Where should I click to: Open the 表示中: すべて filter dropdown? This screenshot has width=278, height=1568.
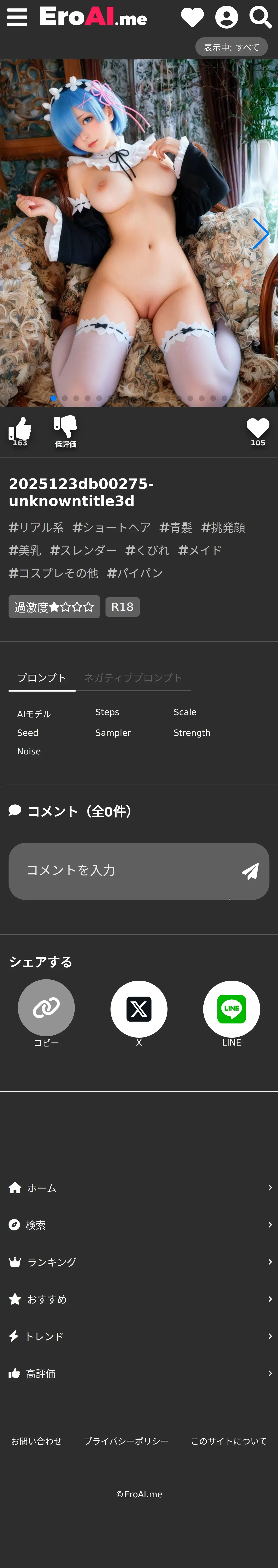pos(231,47)
